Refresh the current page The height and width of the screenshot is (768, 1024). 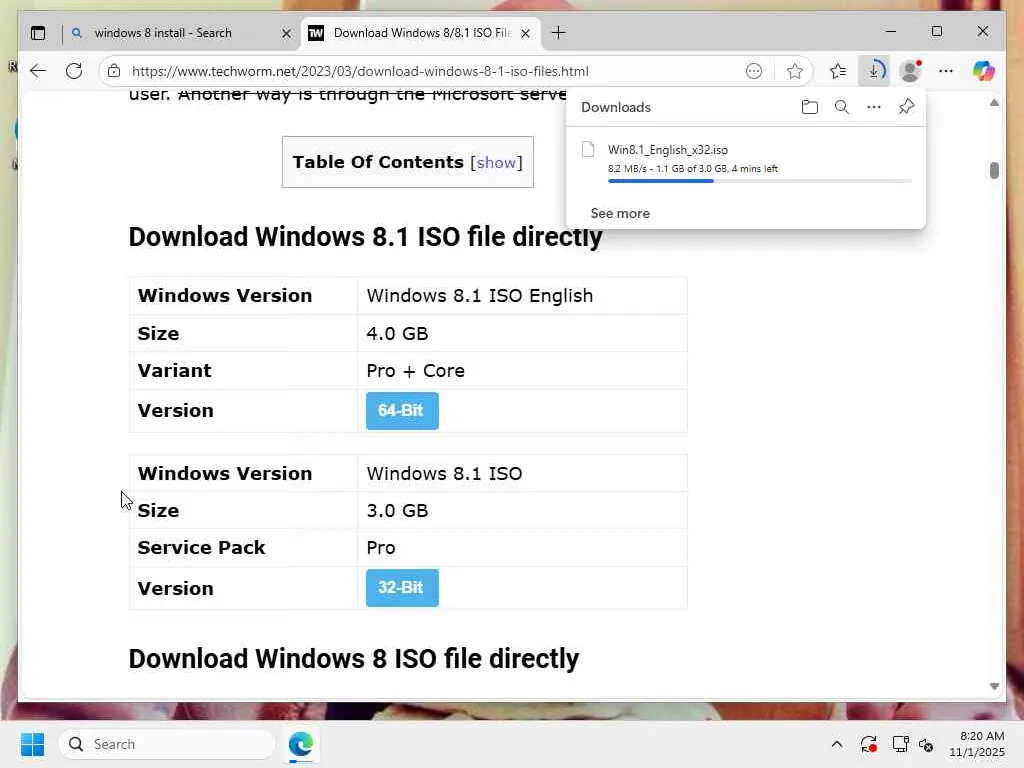[74, 71]
